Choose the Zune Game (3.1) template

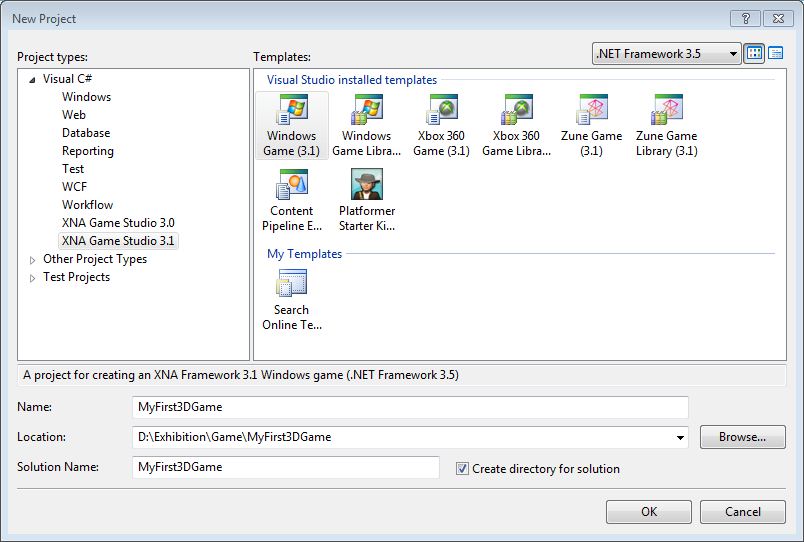591,126
